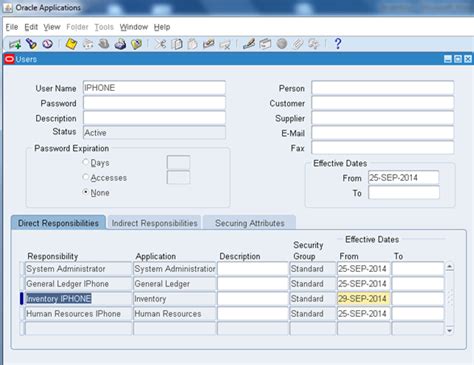Screen dimensions: 474x365
Task: Click the responsibilities list scroll up arrow
Action: tap(450, 267)
